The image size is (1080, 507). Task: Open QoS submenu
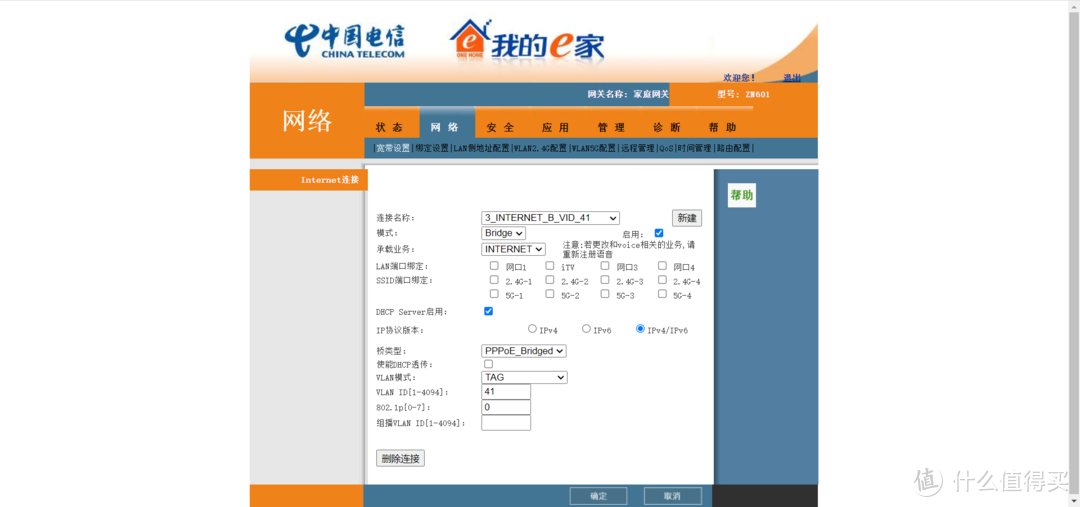coord(666,148)
